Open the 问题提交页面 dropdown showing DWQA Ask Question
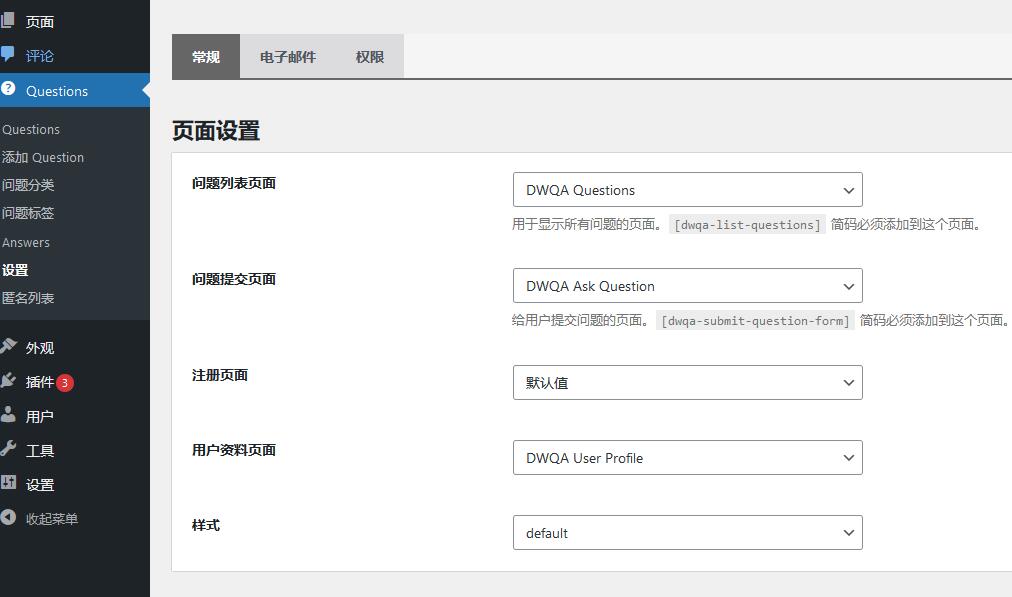 [x=687, y=286]
